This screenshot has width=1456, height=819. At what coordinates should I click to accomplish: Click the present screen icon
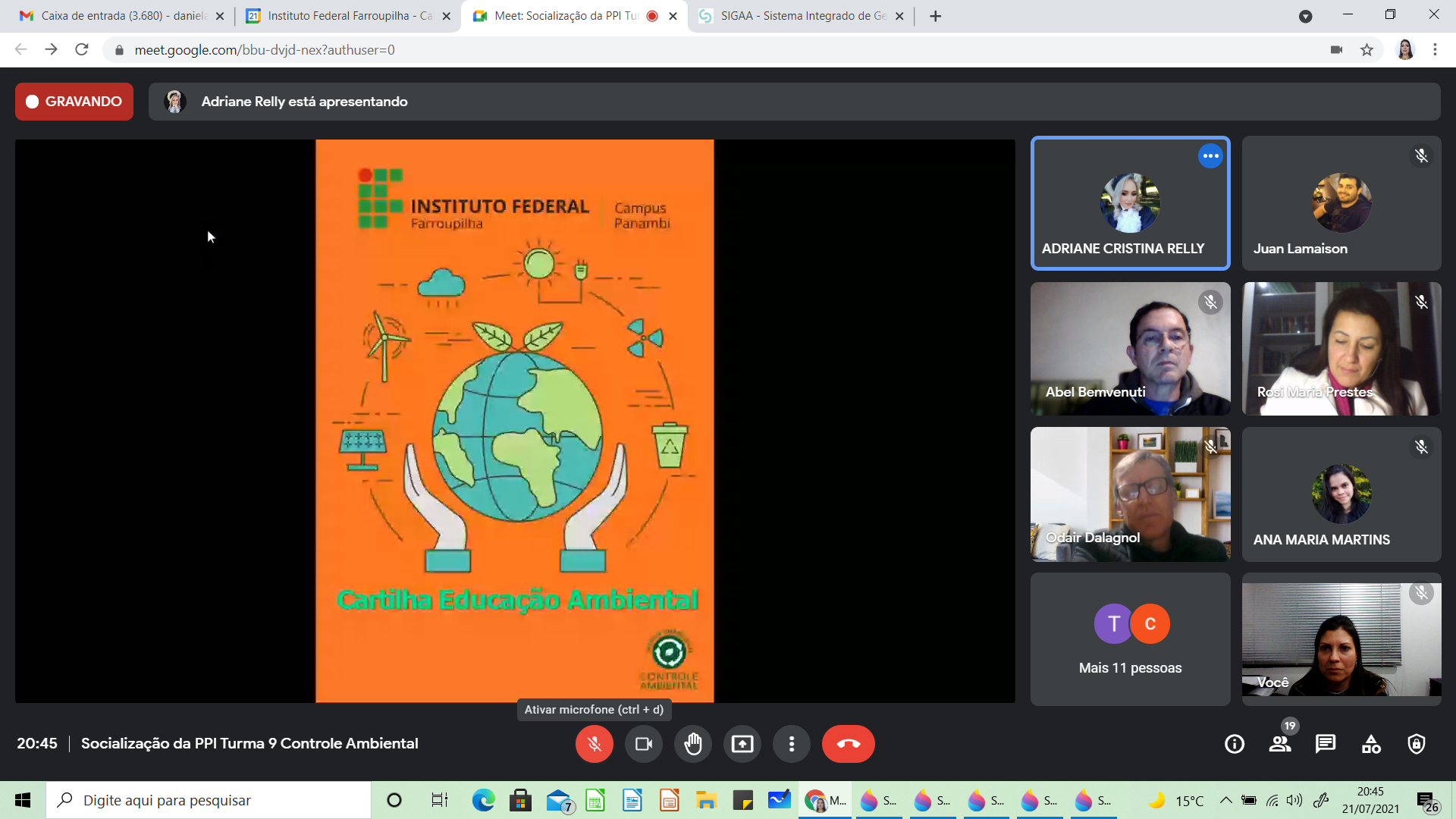pyautogui.click(x=742, y=744)
